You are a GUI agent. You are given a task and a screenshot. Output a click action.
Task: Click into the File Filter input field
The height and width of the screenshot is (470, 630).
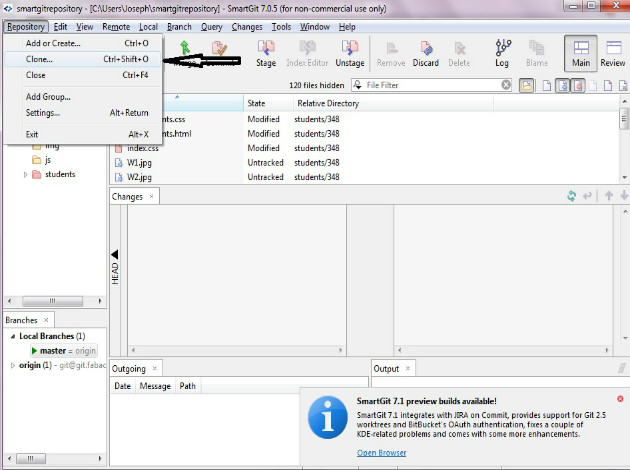click(x=432, y=85)
